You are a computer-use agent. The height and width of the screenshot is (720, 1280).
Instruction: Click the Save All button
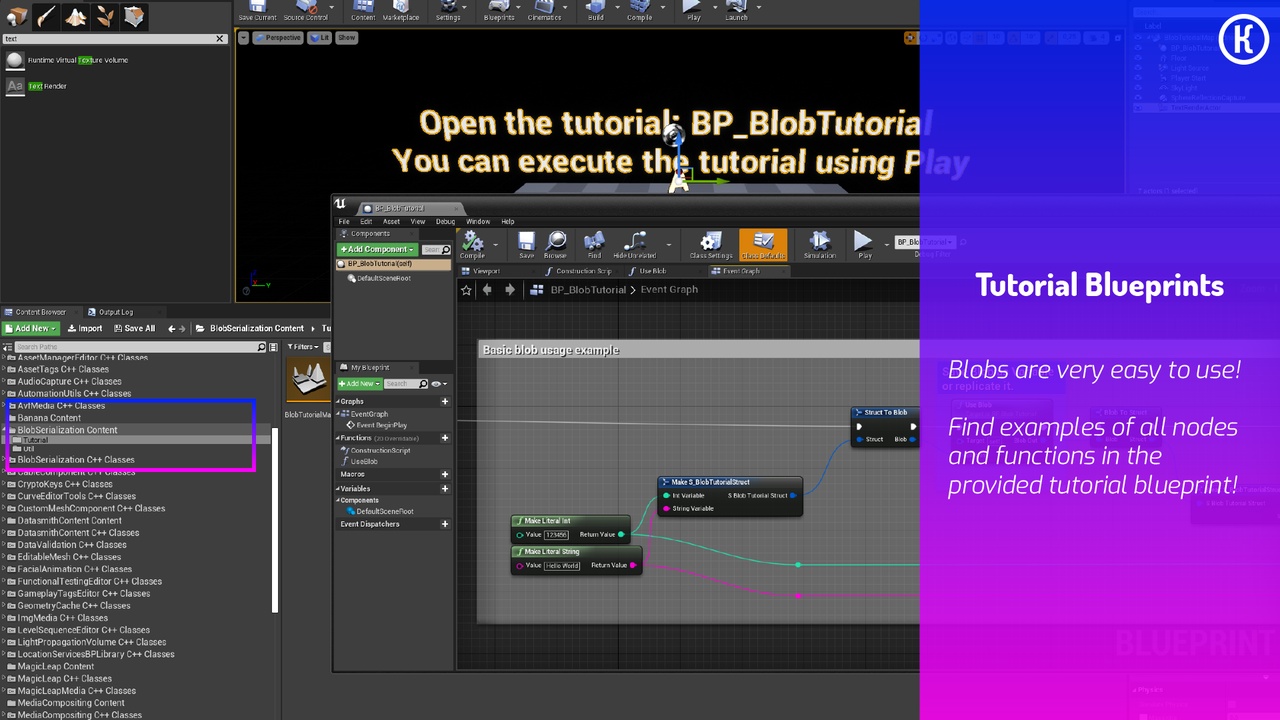click(x=134, y=328)
